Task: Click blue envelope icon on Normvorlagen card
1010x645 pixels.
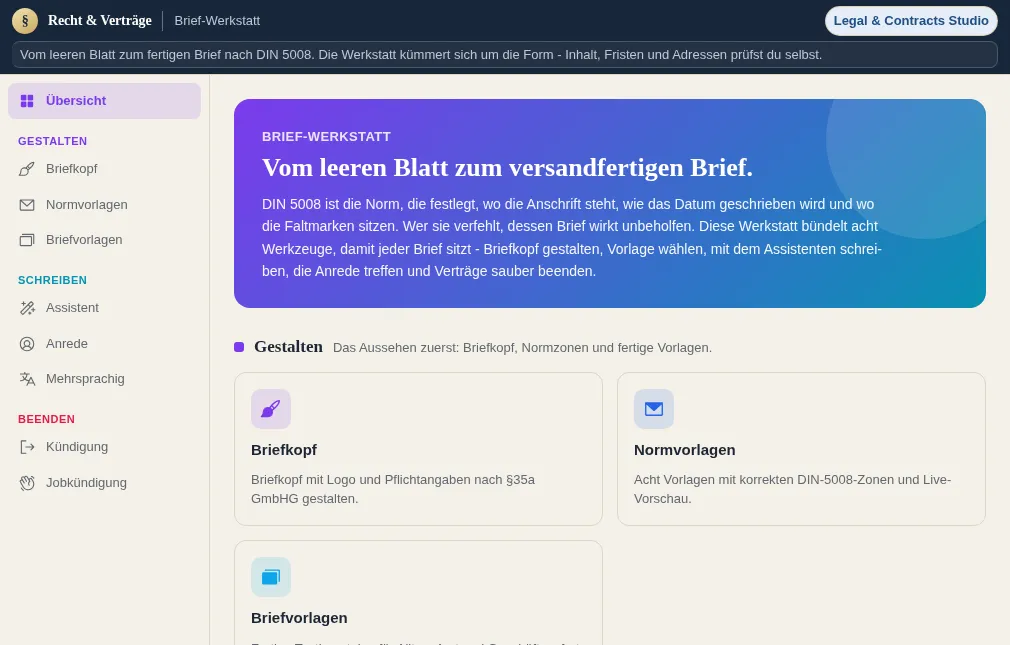Action: pos(654,409)
